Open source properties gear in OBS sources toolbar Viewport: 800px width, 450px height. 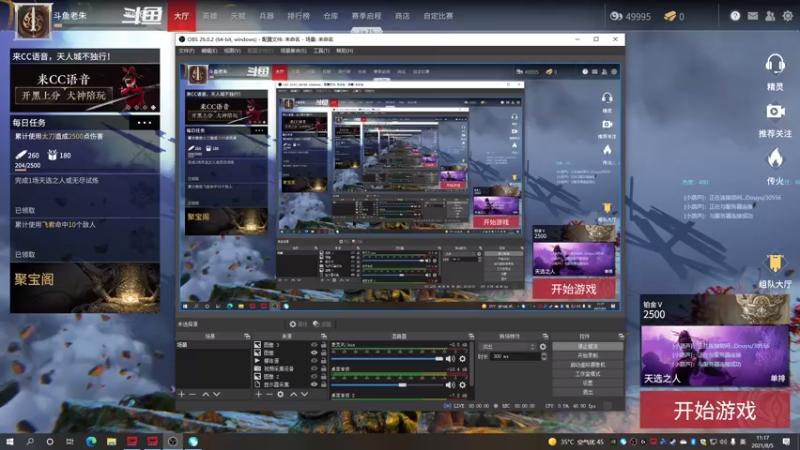(x=280, y=394)
